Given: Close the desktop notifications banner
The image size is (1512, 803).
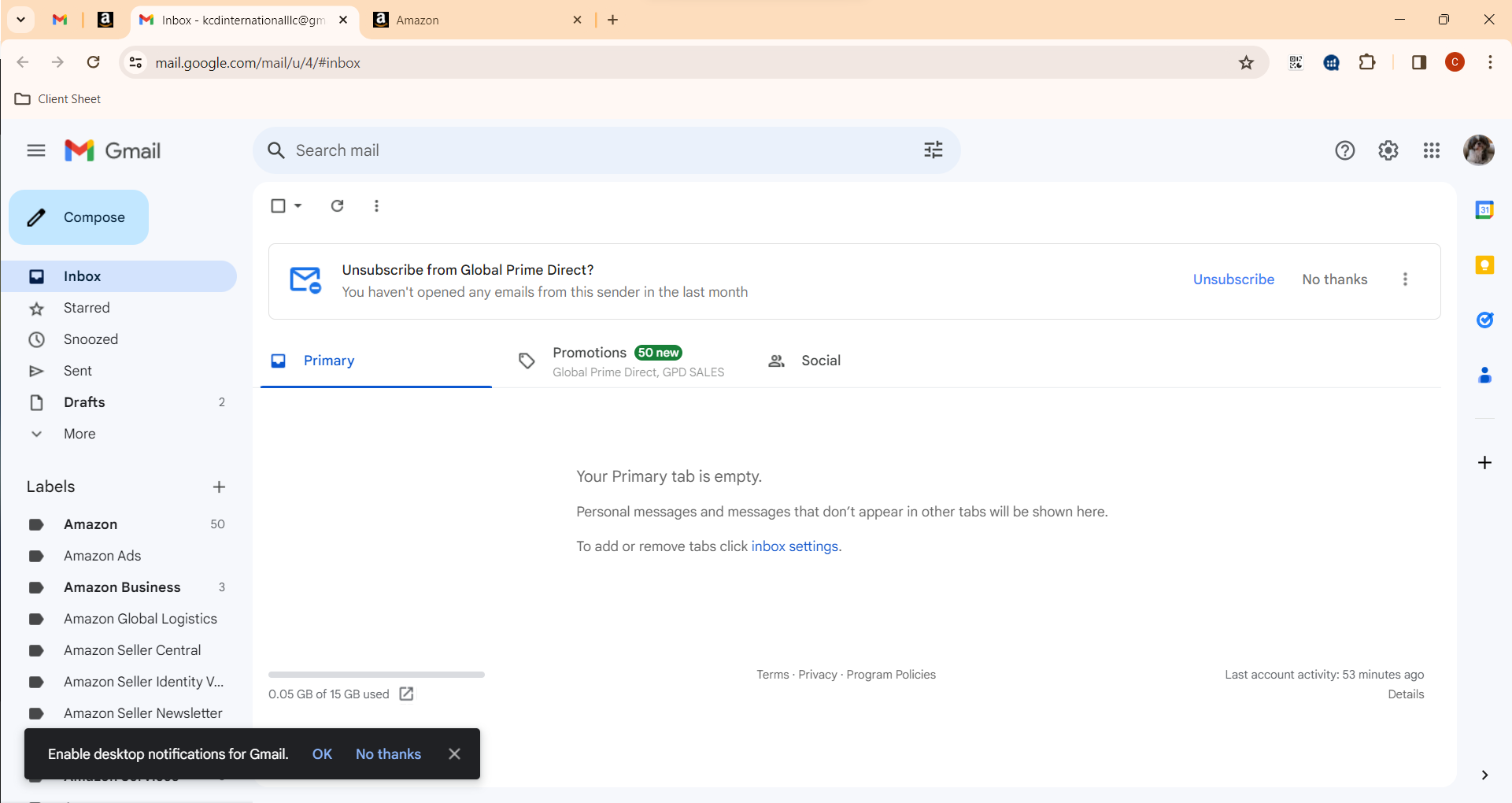Looking at the screenshot, I should [454, 754].
